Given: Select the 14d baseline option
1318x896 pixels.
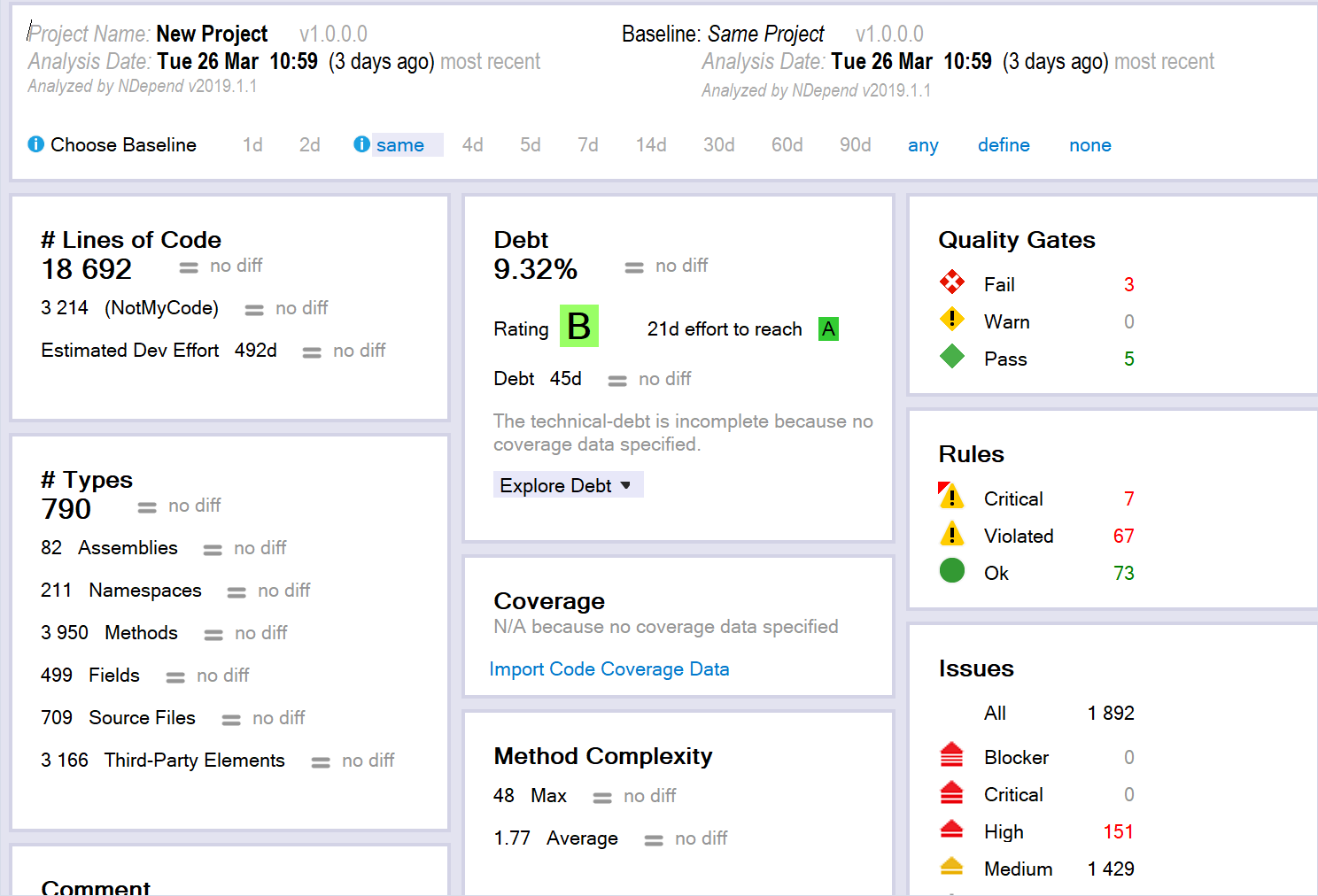Looking at the screenshot, I should (651, 145).
